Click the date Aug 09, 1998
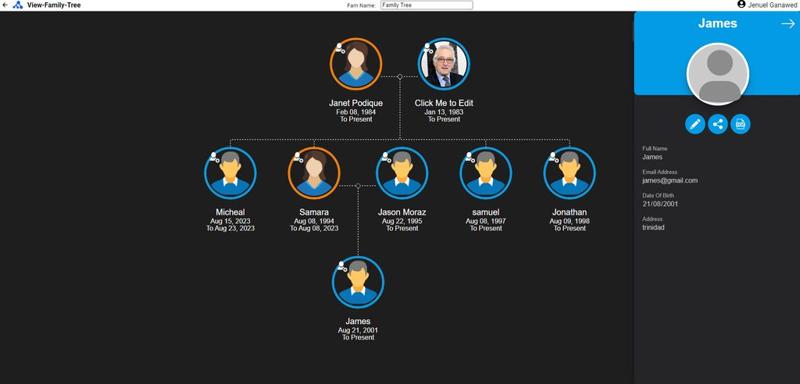 tap(569, 221)
